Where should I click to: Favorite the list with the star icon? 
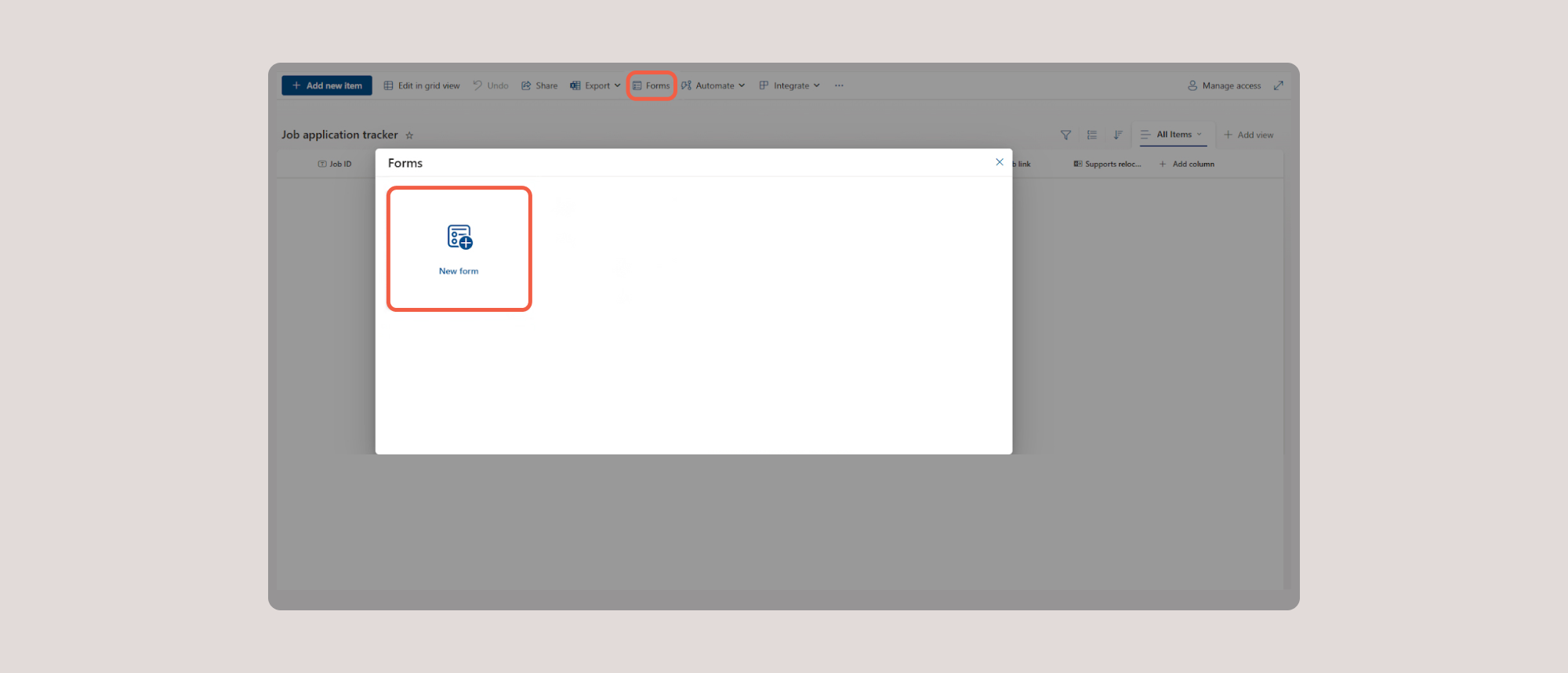click(x=409, y=136)
